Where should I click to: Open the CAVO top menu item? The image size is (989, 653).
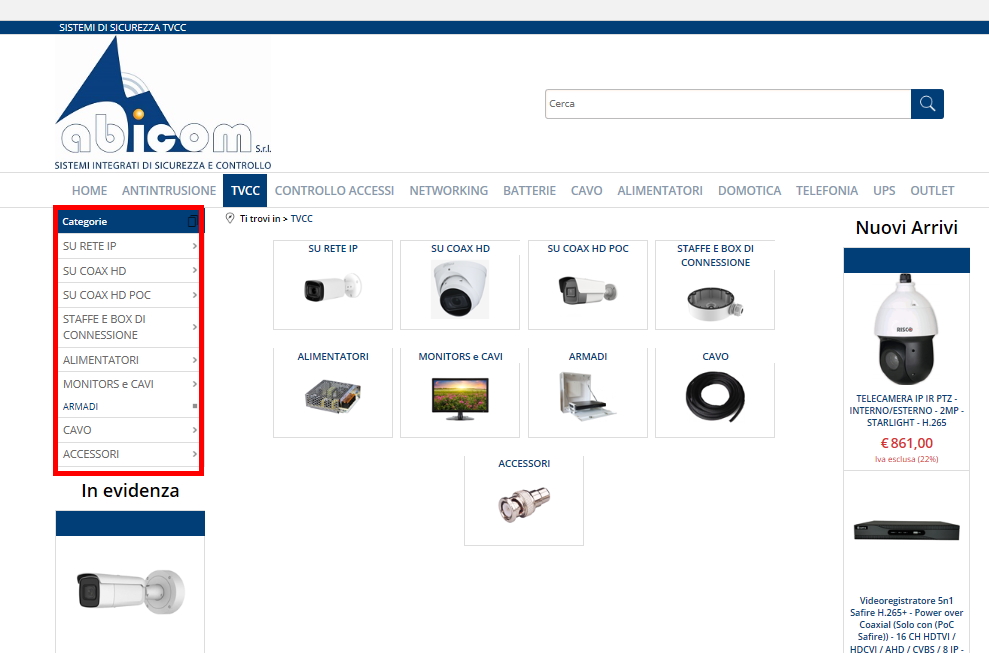point(587,191)
